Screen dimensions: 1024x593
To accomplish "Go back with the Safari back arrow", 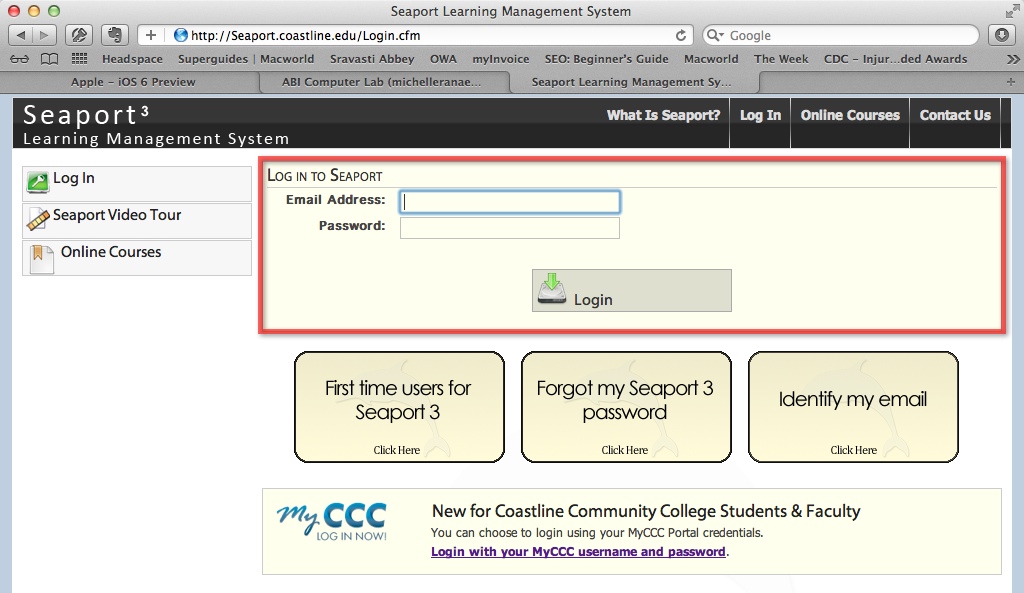I will [x=20, y=35].
